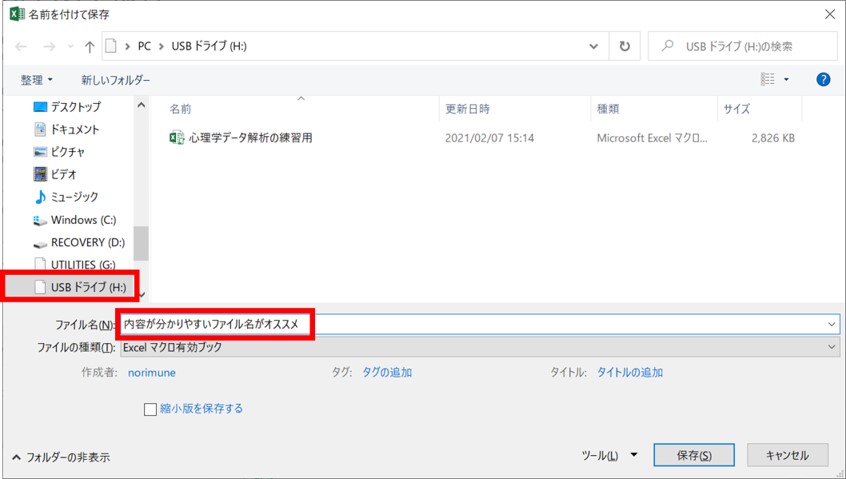Click the Excel icon in the title bar
This screenshot has height=479, width=846.
[17, 14]
